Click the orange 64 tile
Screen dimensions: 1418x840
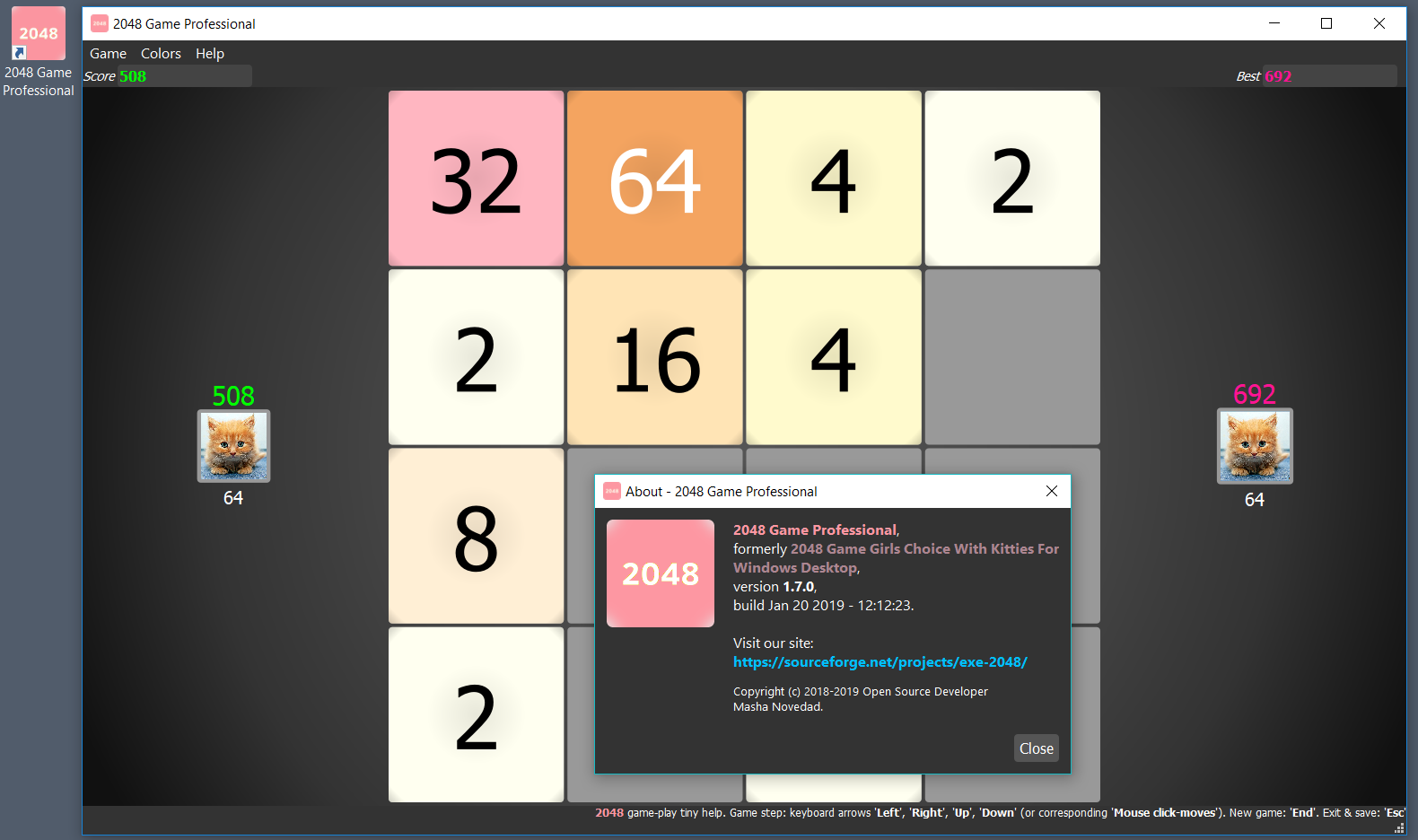coord(655,179)
